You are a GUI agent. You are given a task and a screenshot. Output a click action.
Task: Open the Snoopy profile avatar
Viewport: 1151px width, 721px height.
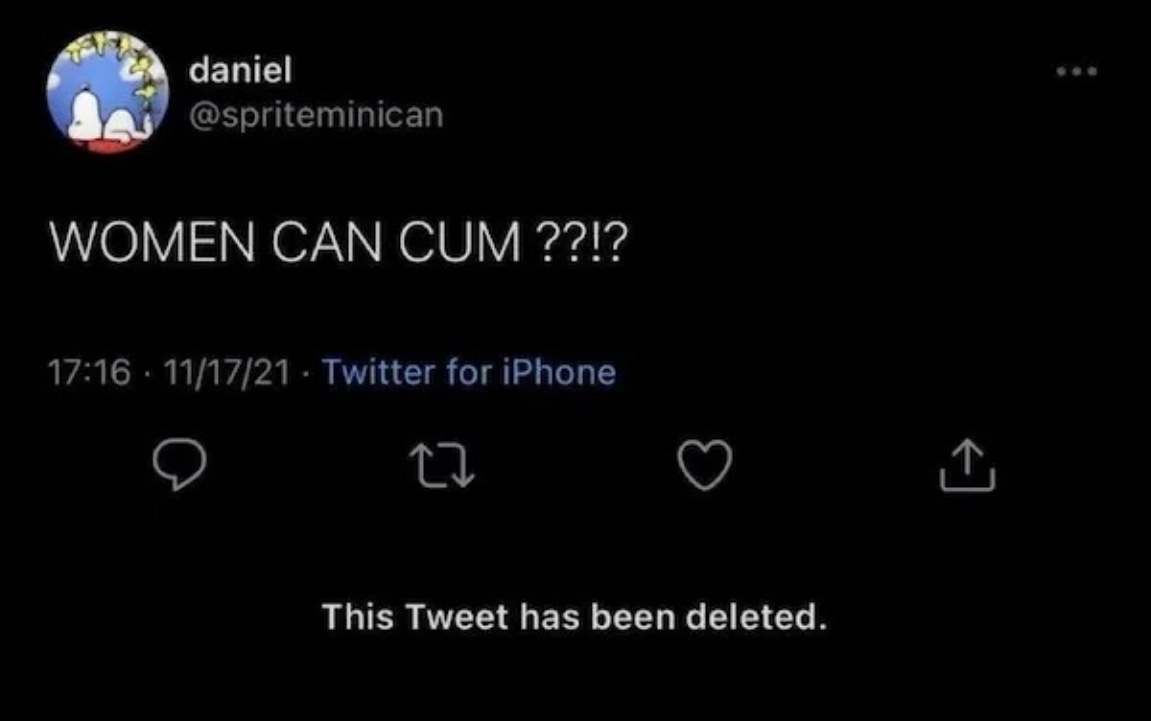108,93
